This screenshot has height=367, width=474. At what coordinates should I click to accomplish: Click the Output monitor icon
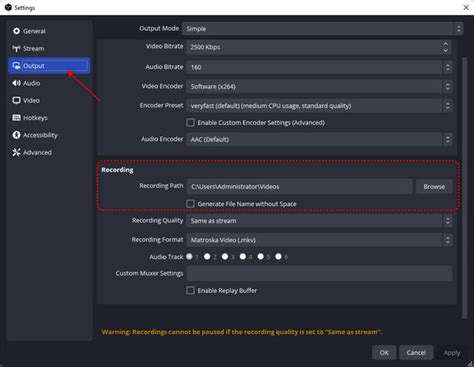point(16,66)
